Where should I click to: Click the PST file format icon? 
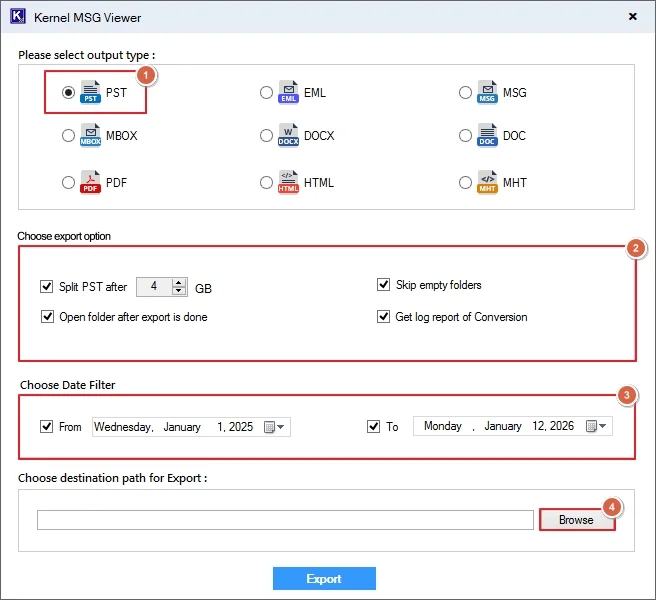90,92
